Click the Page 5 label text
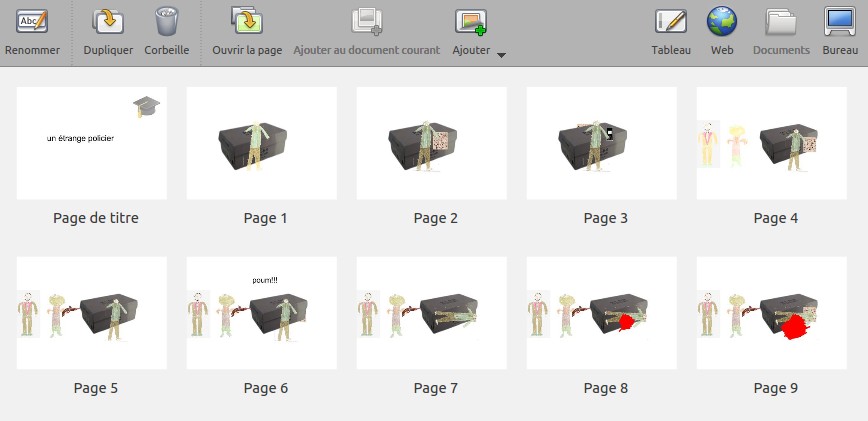The image size is (868, 421). (96, 388)
